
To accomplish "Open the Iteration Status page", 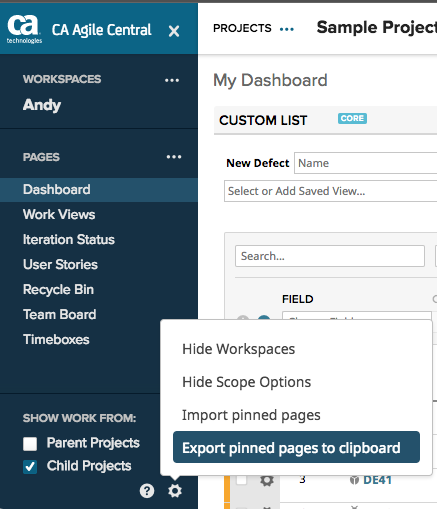I will pos(69,239).
